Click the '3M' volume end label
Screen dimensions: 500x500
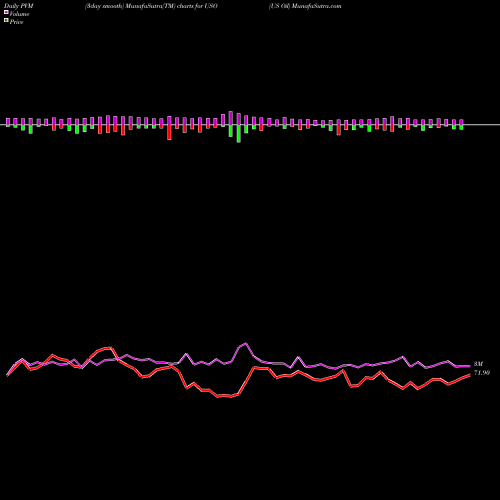pos(478,364)
